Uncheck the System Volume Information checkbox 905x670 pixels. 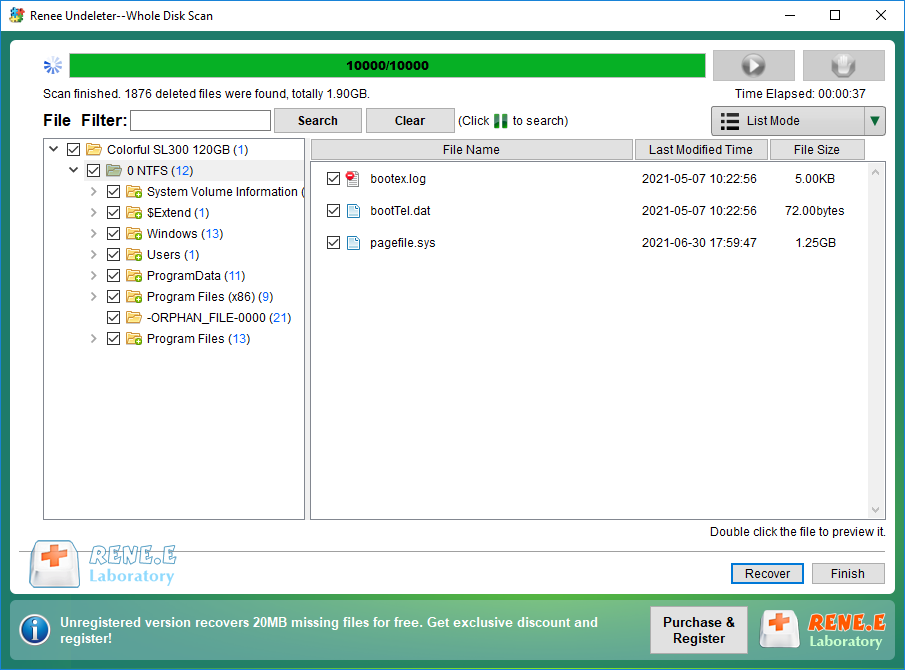114,192
